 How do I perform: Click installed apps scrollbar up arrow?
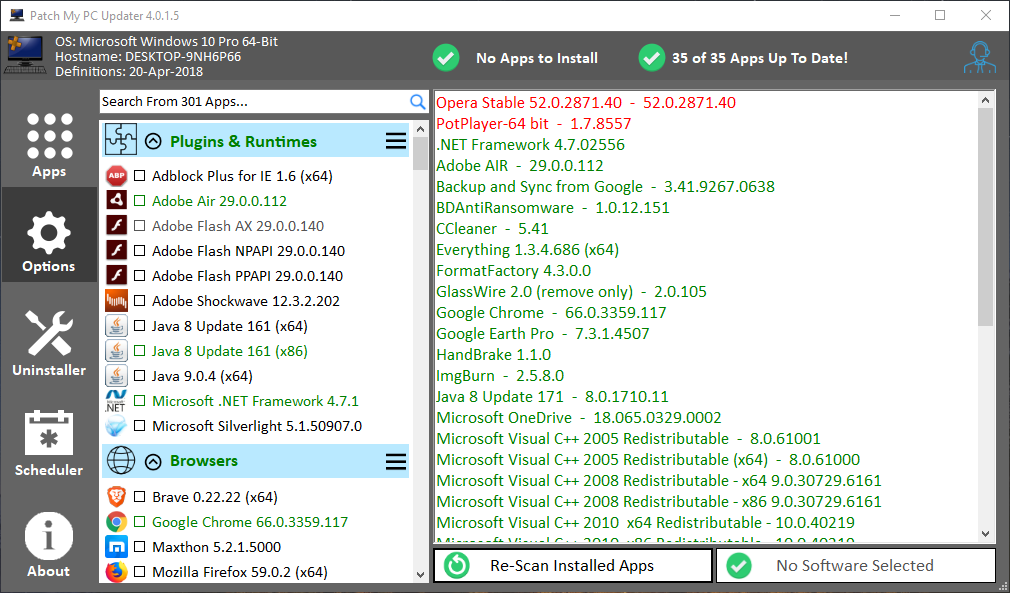coord(986,100)
